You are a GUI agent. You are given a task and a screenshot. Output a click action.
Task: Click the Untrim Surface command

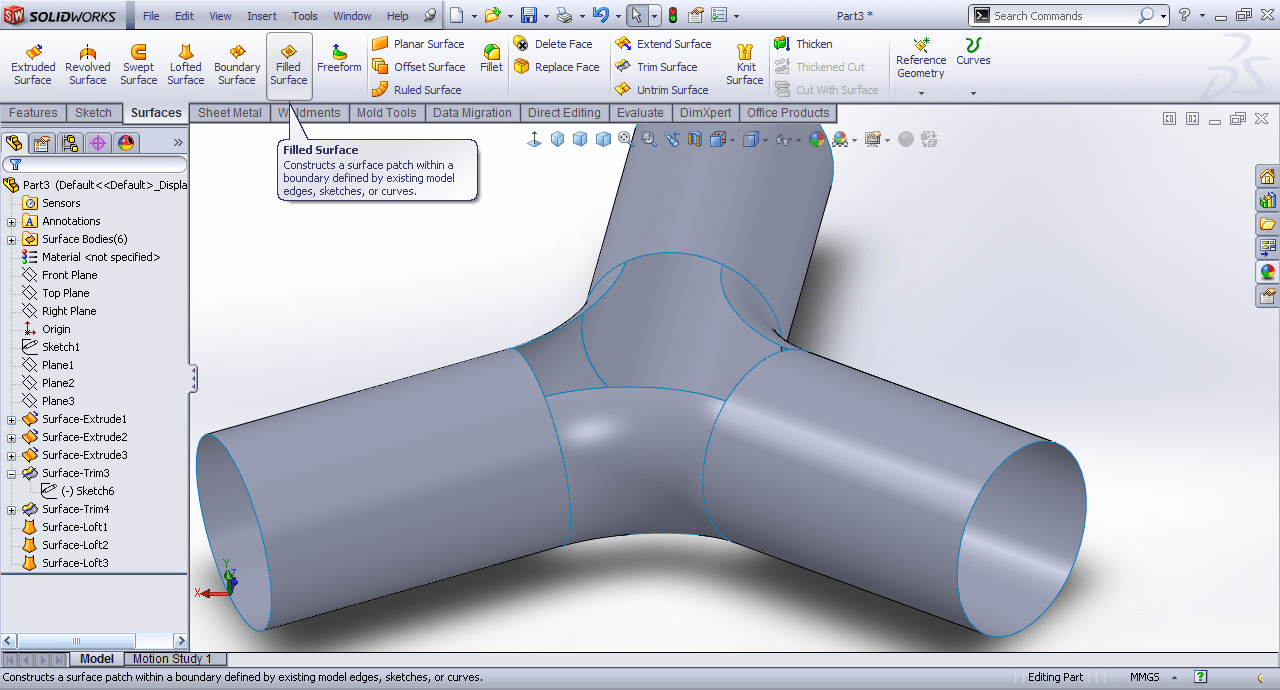click(x=662, y=90)
